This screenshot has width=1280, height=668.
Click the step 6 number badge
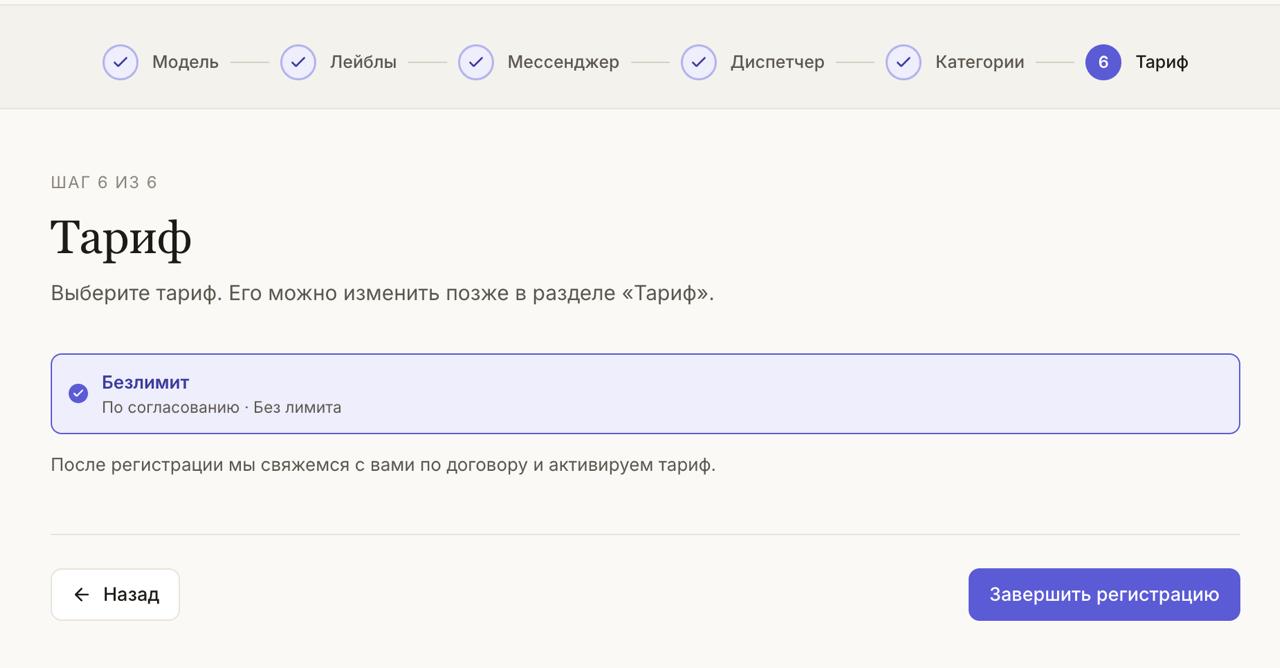[x=1103, y=62]
